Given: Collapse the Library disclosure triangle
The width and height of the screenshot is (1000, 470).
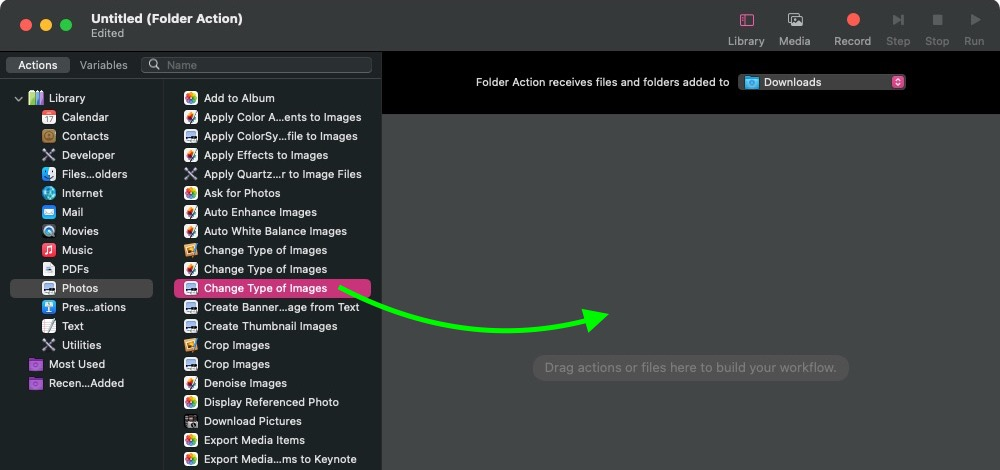Looking at the screenshot, I should (x=18, y=98).
